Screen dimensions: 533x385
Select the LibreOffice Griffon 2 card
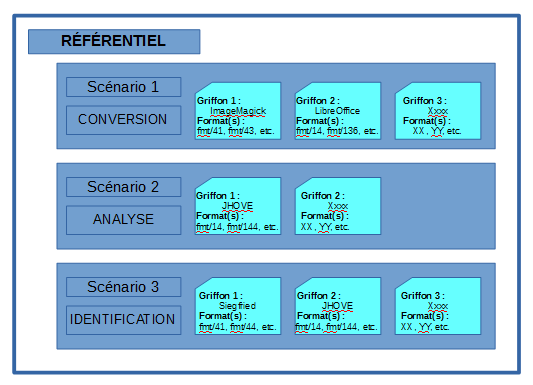click(x=338, y=111)
